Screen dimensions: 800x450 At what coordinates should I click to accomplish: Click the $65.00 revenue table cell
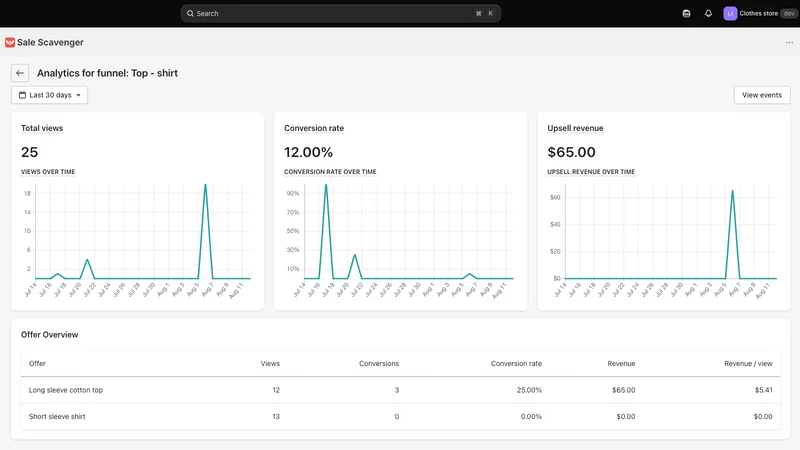(623, 390)
